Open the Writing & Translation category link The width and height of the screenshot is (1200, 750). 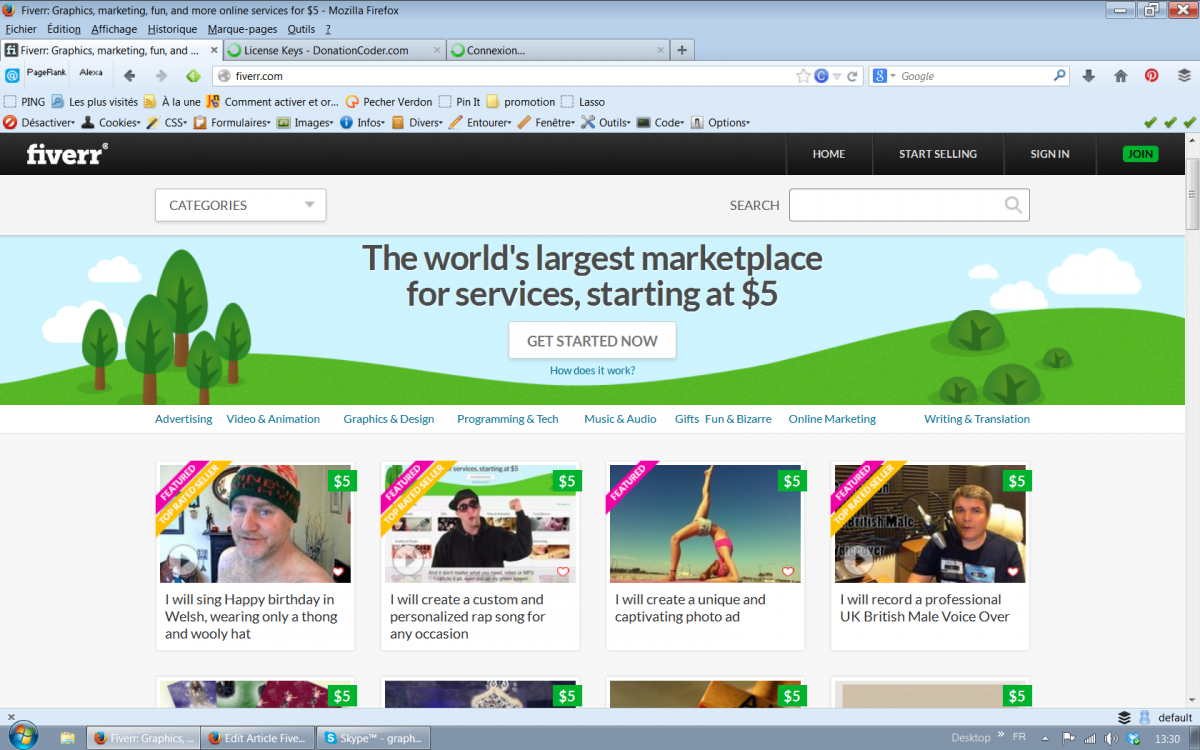click(x=977, y=419)
